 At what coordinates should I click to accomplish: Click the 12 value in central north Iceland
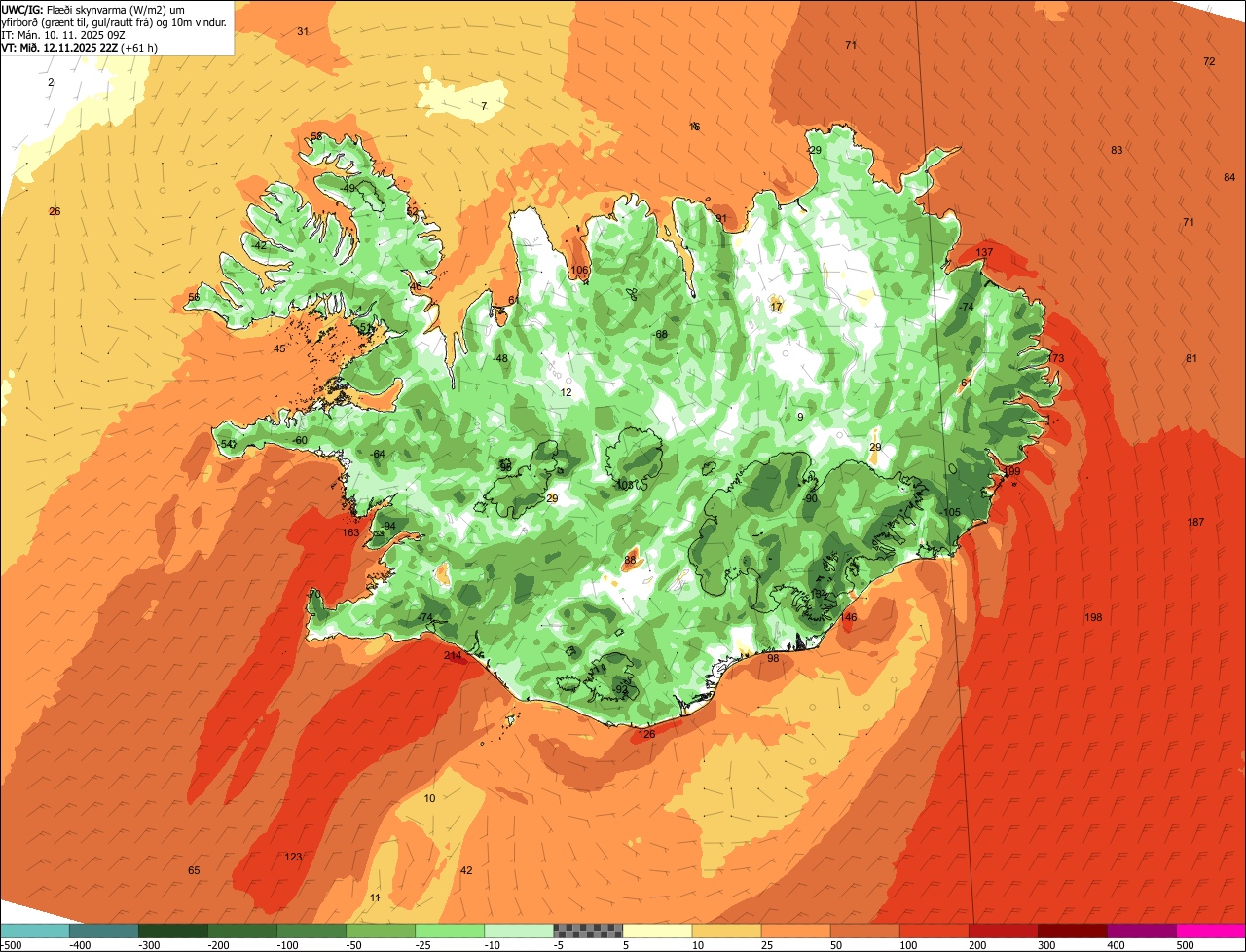[566, 392]
